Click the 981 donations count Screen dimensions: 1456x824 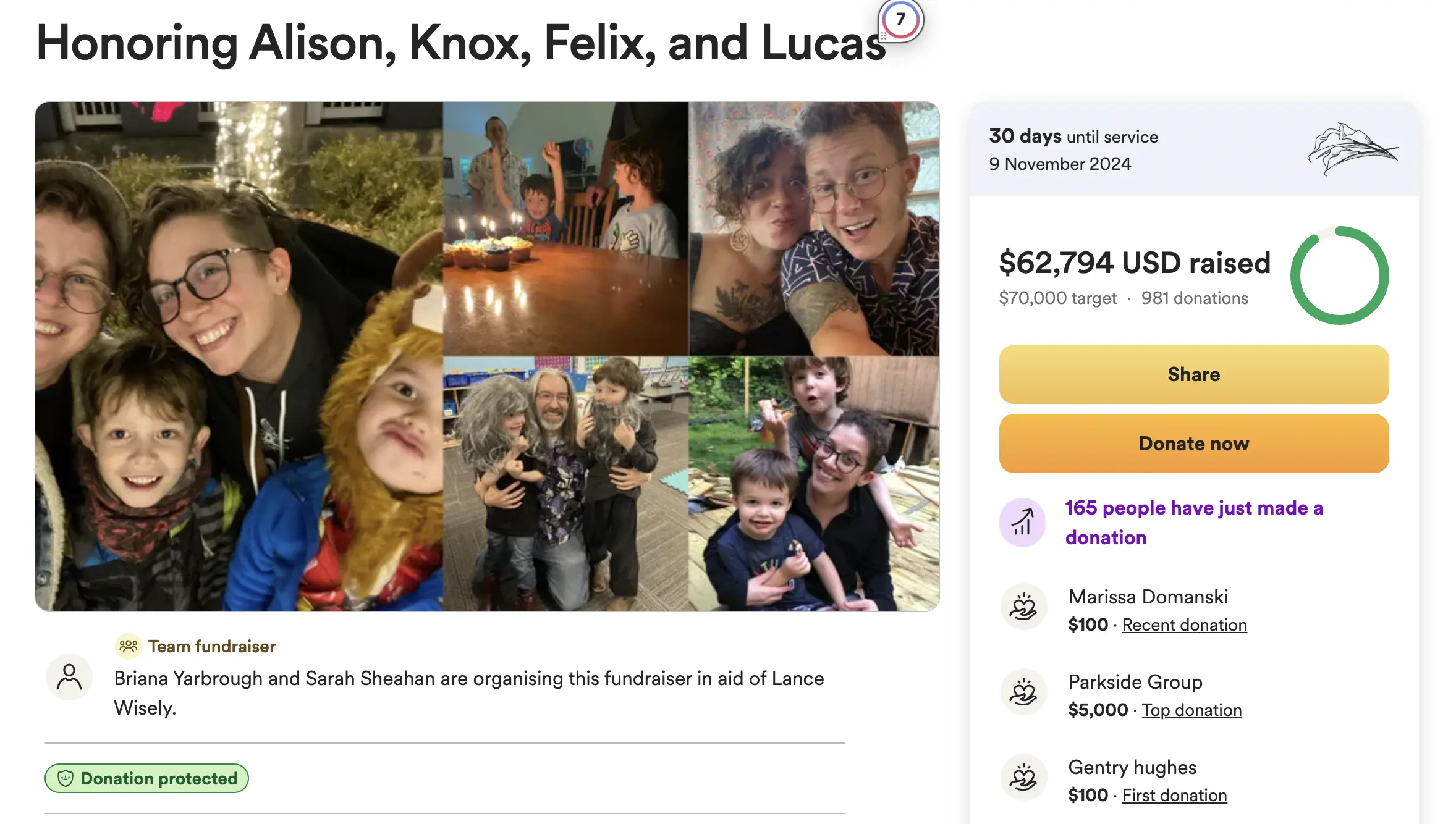click(1194, 298)
